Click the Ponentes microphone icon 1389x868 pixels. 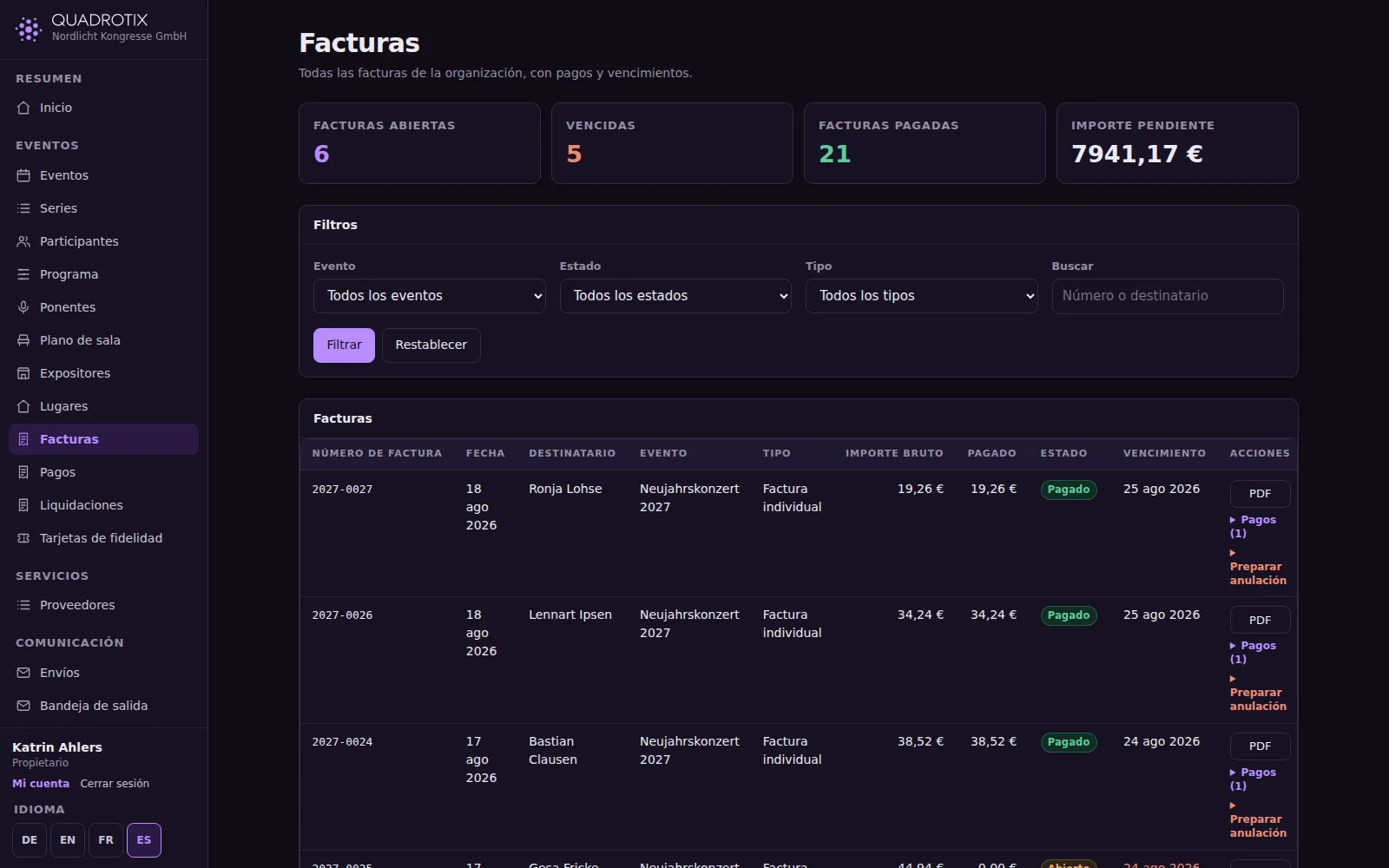(x=23, y=307)
